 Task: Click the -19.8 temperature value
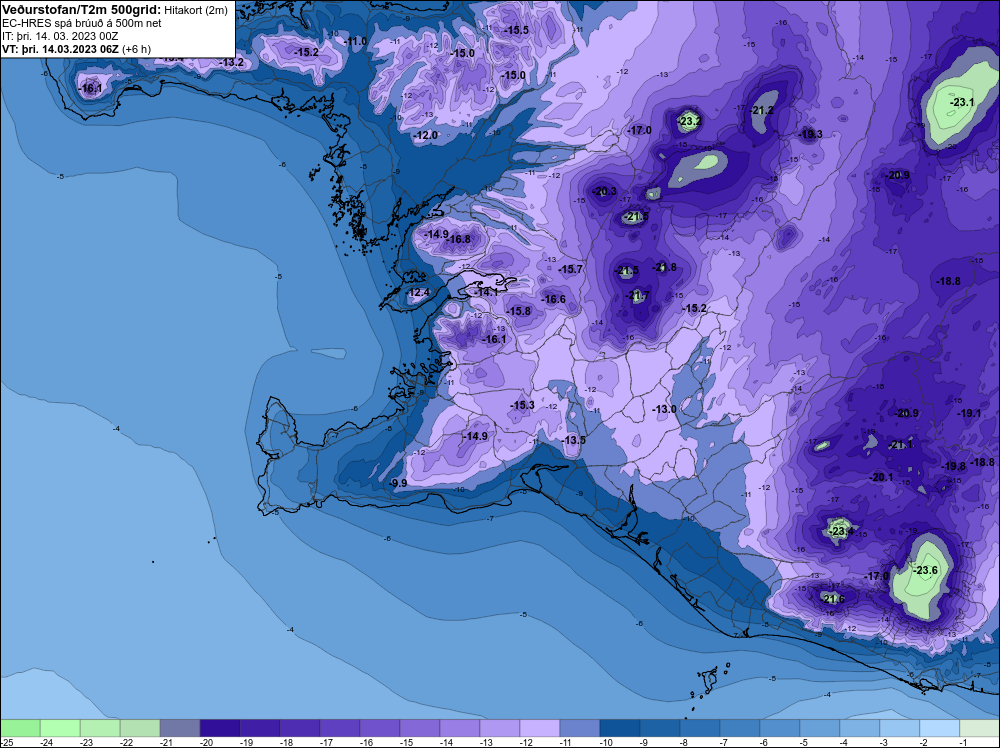point(954,466)
